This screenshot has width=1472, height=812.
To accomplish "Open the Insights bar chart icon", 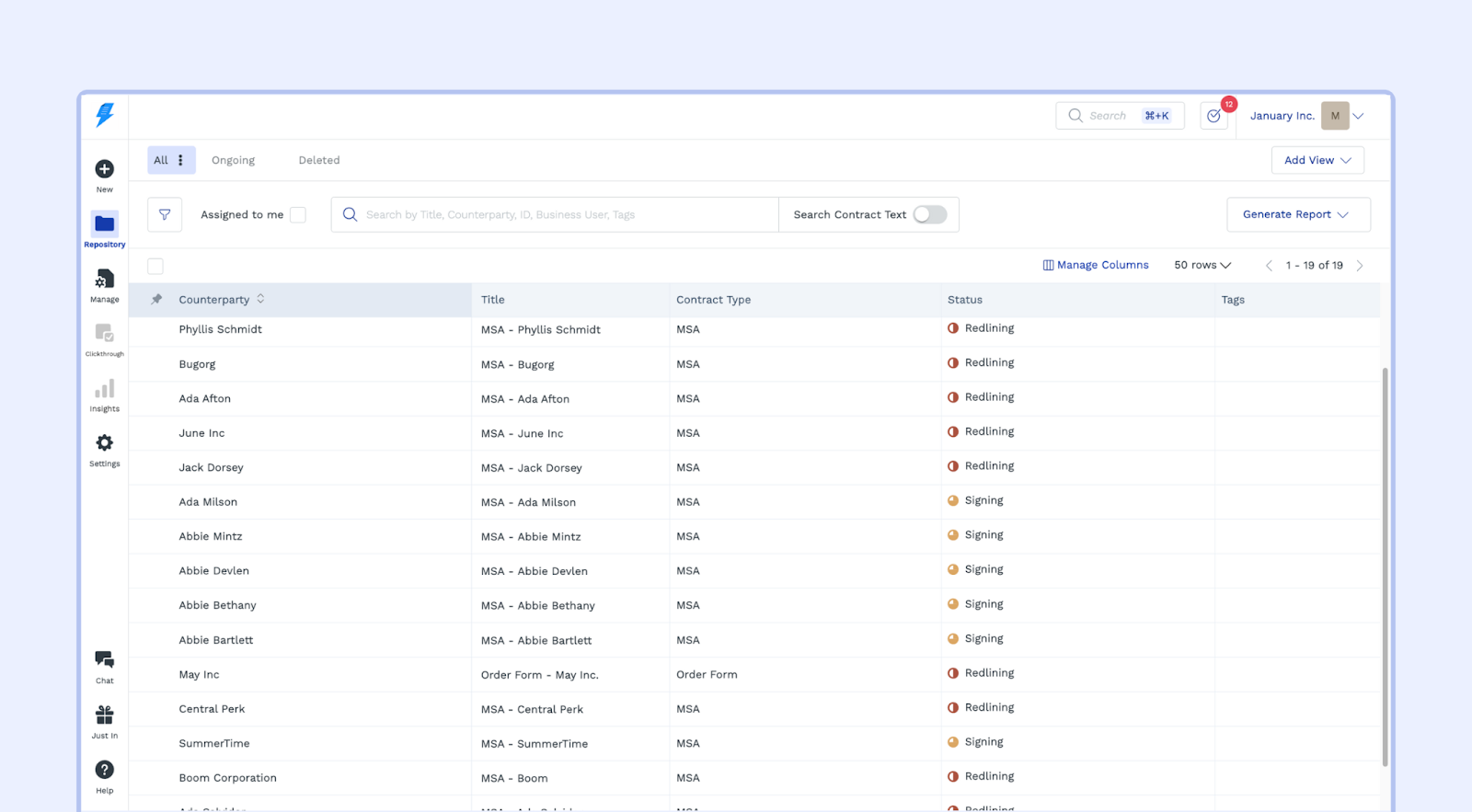I will [105, 389].
